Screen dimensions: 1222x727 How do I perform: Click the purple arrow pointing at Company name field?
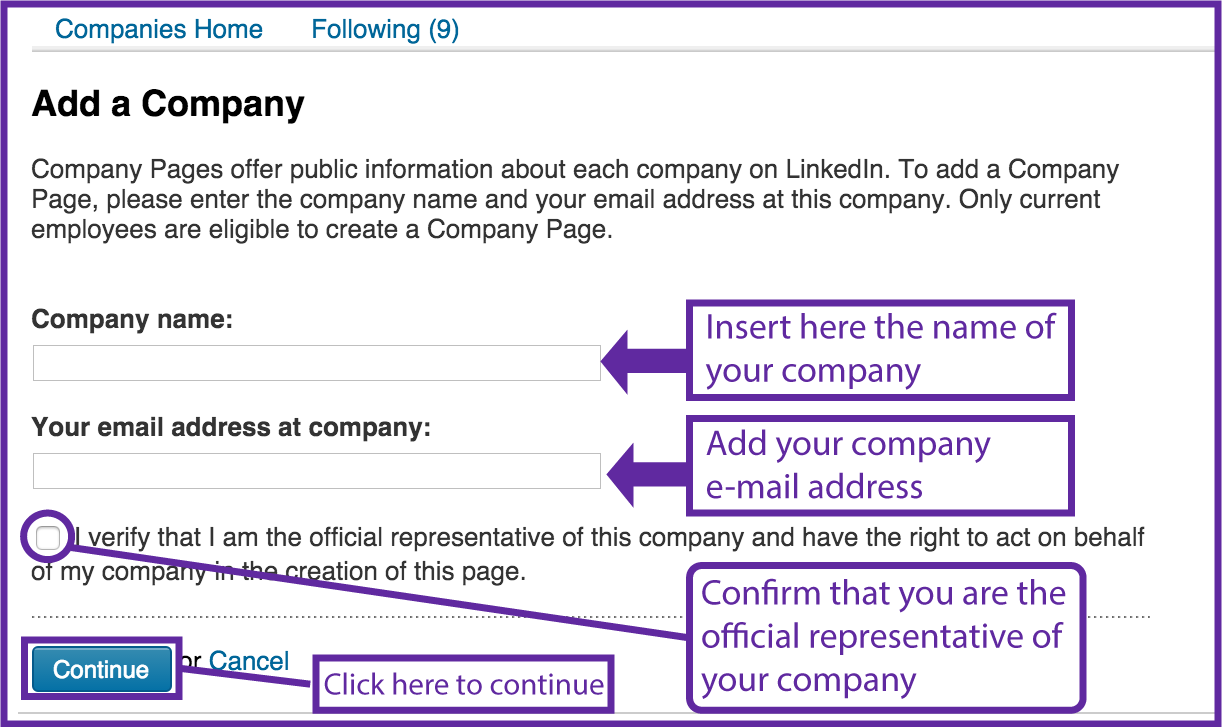[x=644, y=362]
